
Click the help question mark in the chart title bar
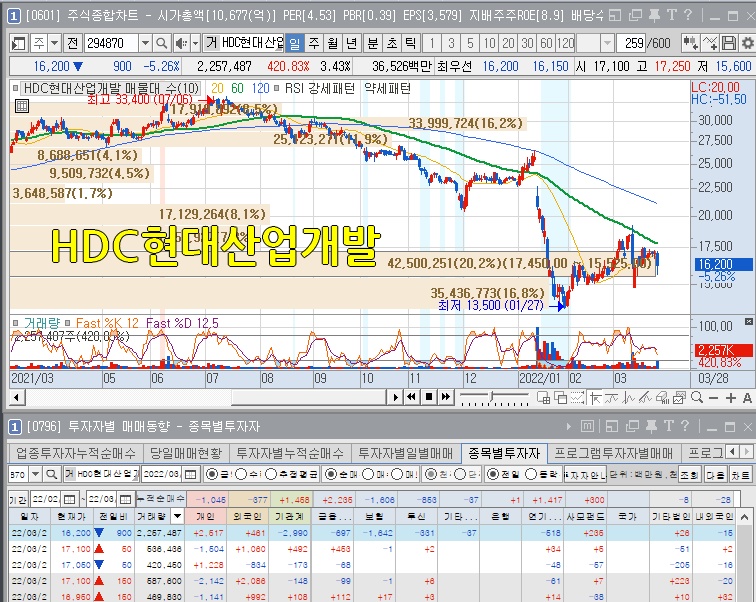(x=688, y=15)
